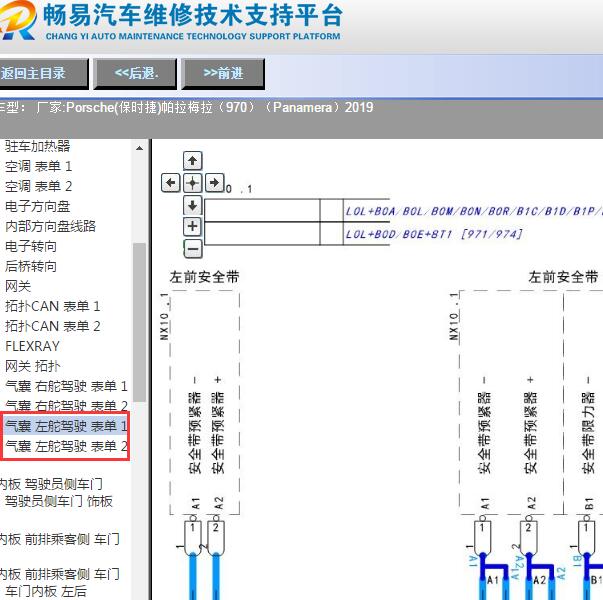This screenshot has height=600, width=603.
Task: Click sidebar list scroll-up arrow
Action: click(139, 148)
